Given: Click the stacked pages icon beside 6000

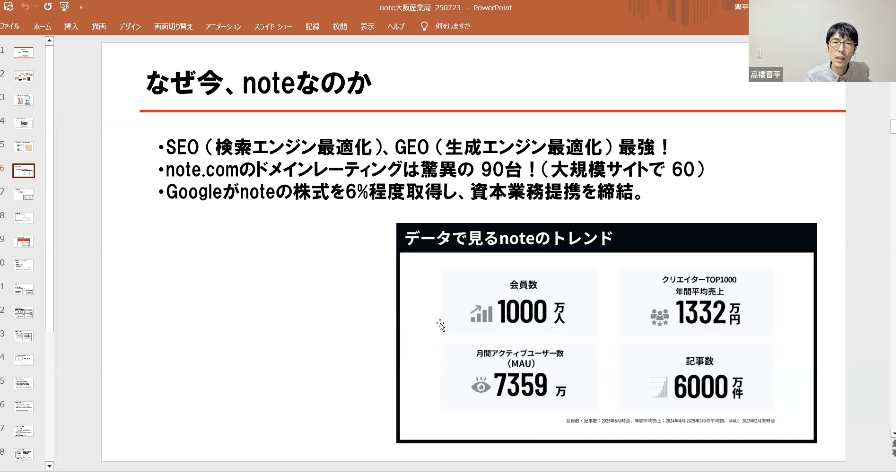Looking at the screenshot, I should click(659, 387).
